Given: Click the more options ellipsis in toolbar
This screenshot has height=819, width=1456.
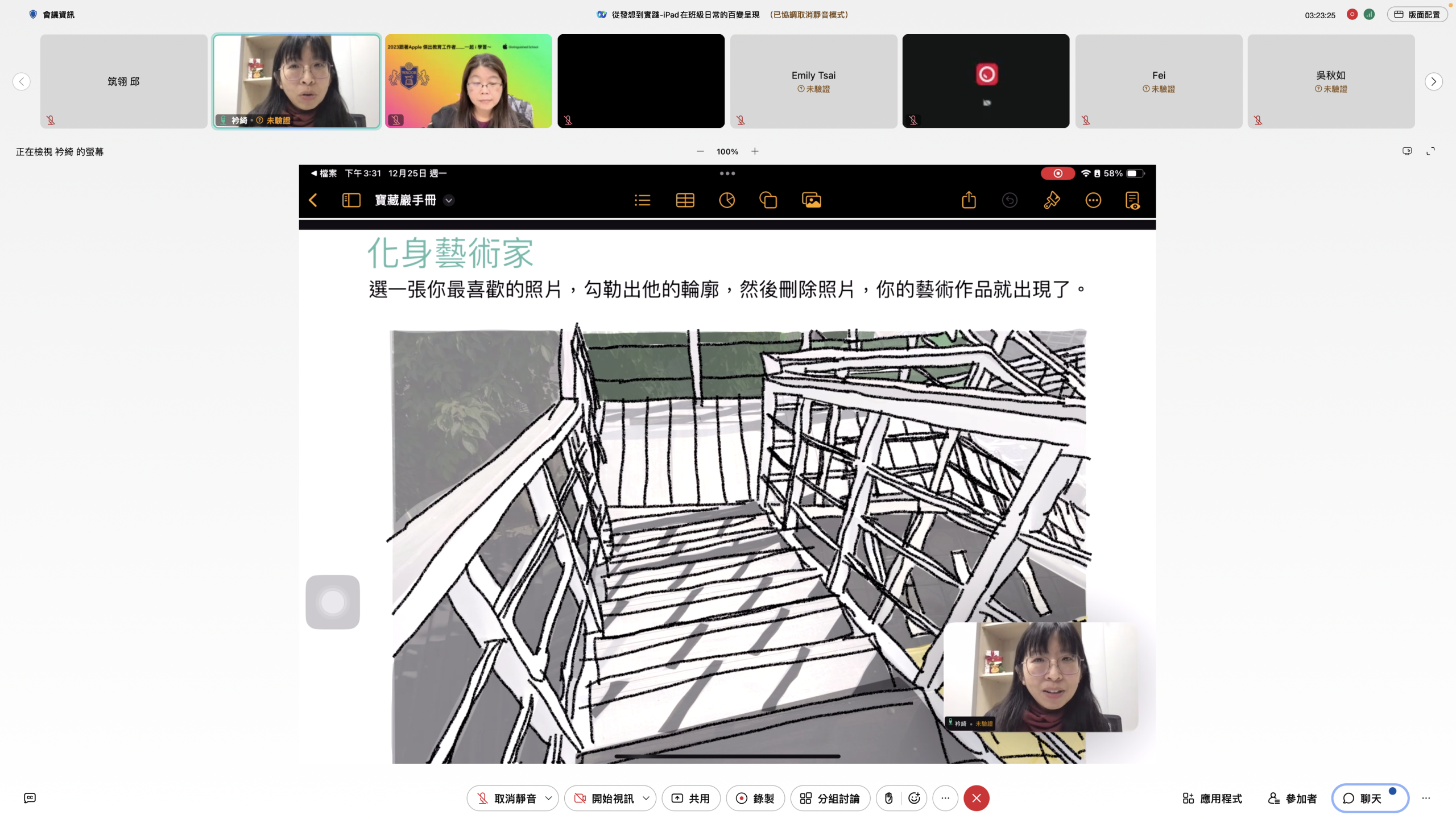Looking at the screenshot, I should tap(945, 798).
